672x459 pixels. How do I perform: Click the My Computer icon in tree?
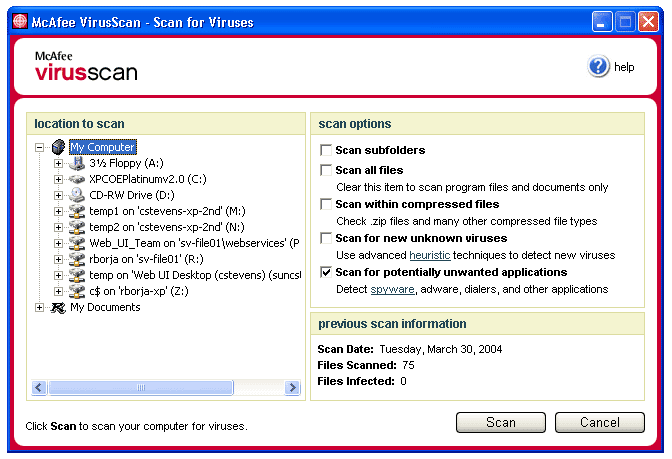[x=58, y=147]
